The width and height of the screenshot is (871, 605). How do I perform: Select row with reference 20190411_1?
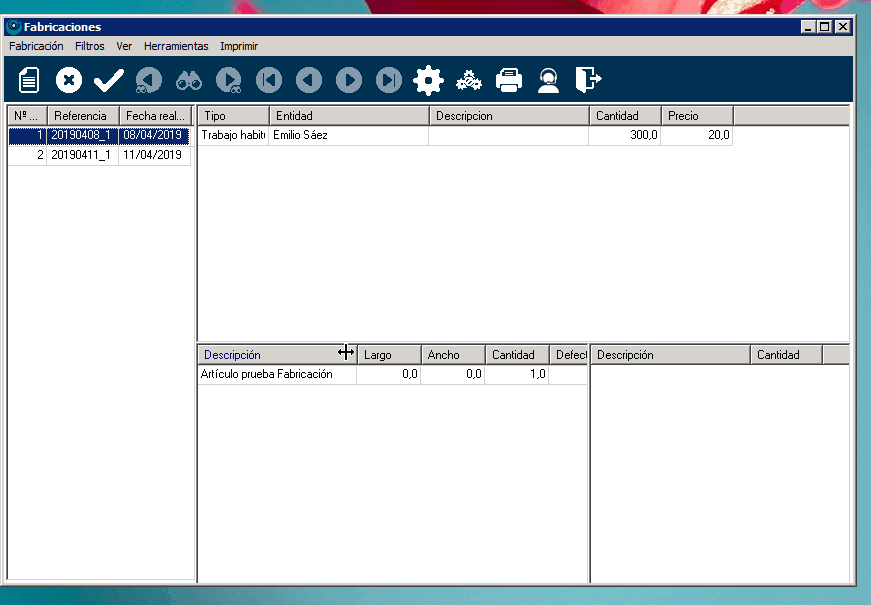(x=81, y=155)
